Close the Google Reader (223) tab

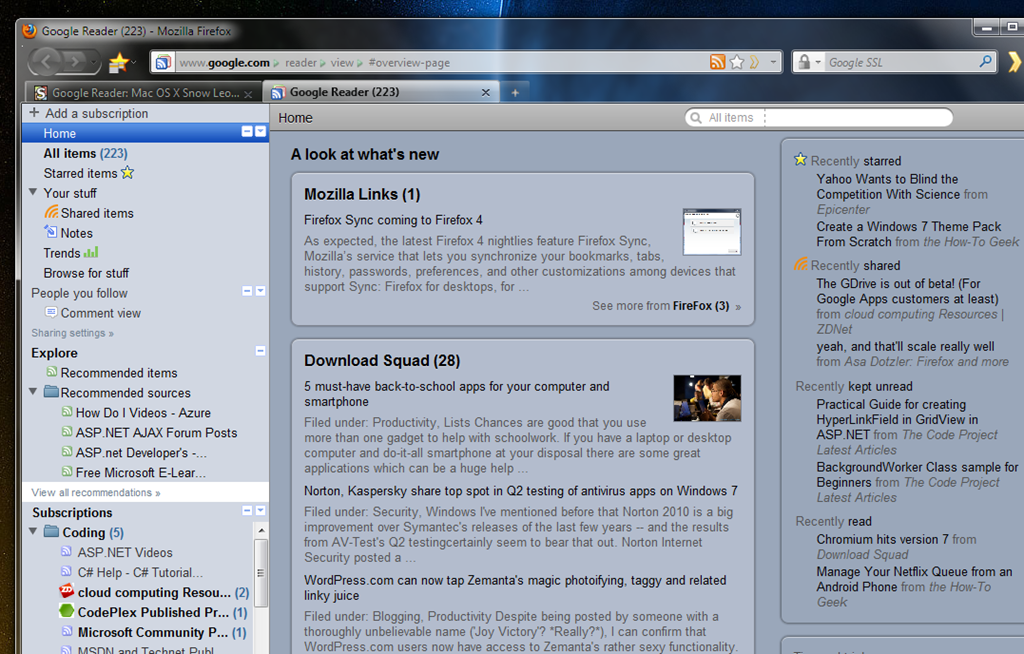pos(485,92)
